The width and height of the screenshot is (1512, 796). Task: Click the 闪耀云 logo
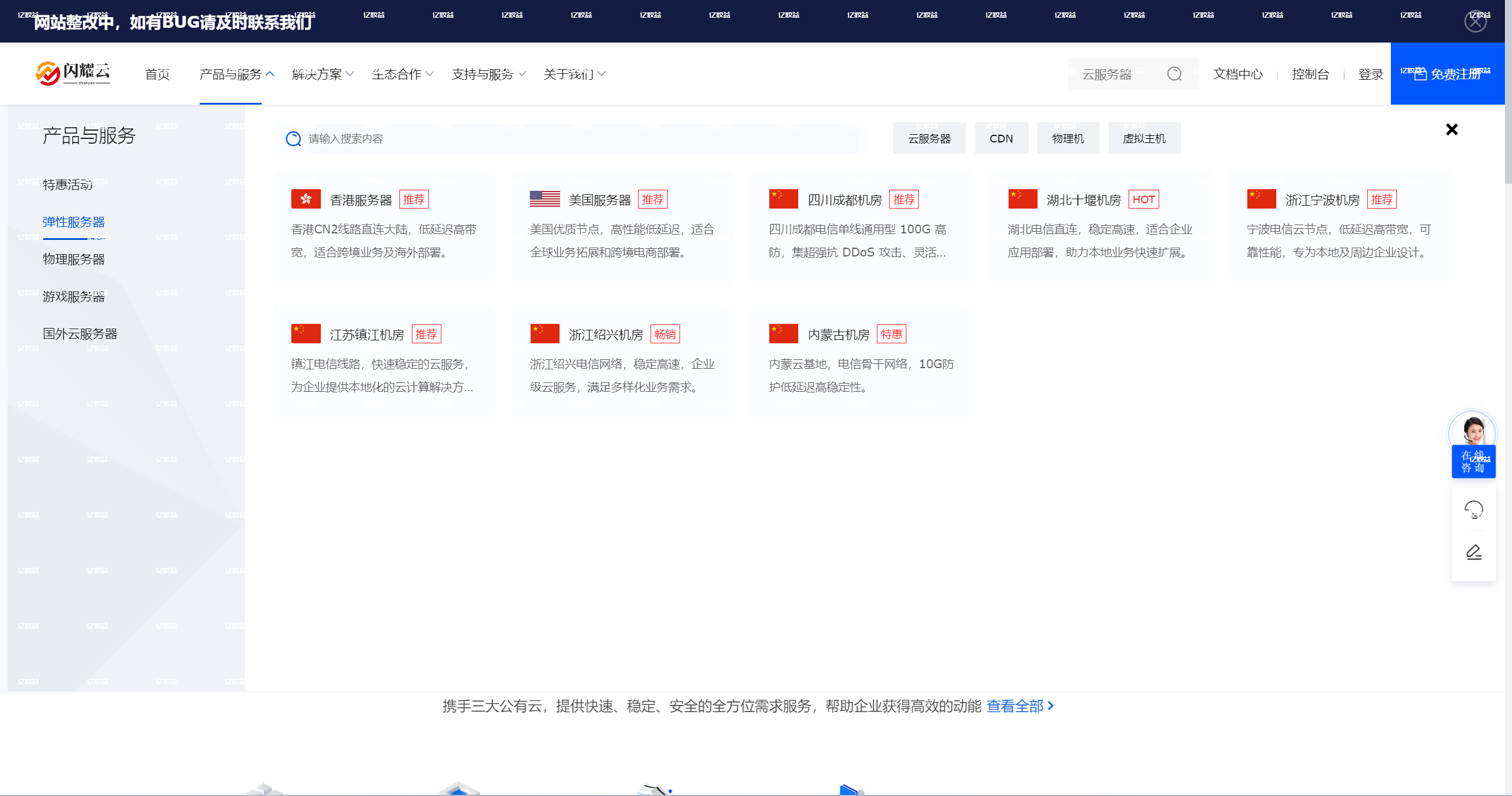(73, 73)
